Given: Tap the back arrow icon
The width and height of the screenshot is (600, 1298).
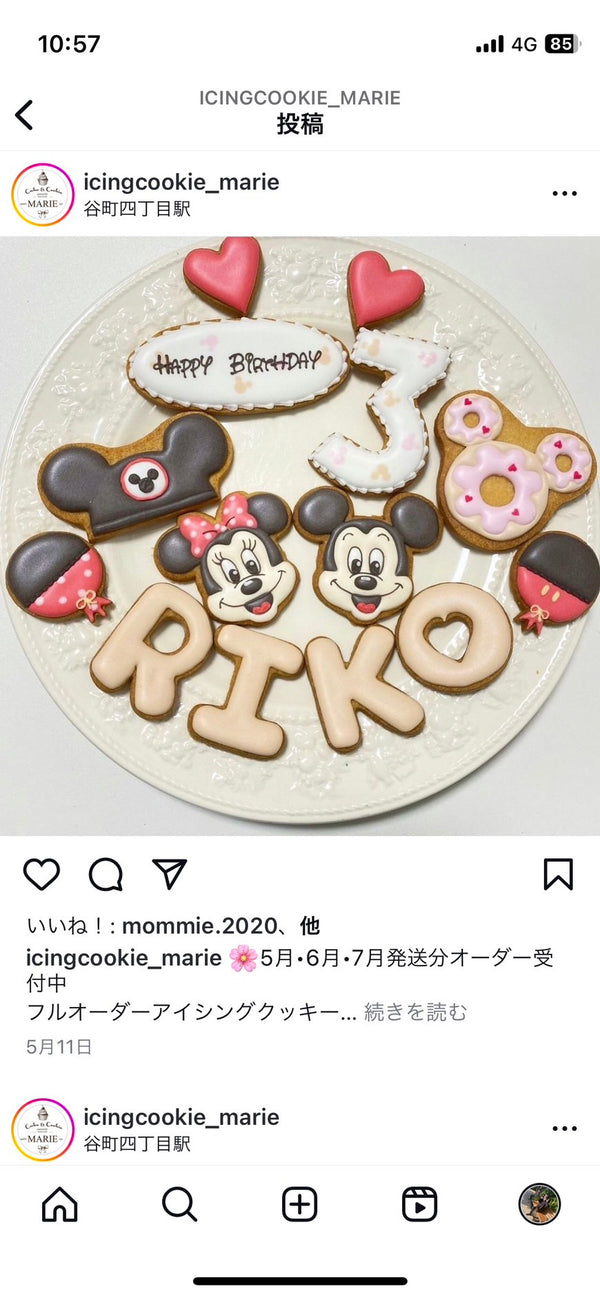Looking at the screenshot, I should click(25, 115).
